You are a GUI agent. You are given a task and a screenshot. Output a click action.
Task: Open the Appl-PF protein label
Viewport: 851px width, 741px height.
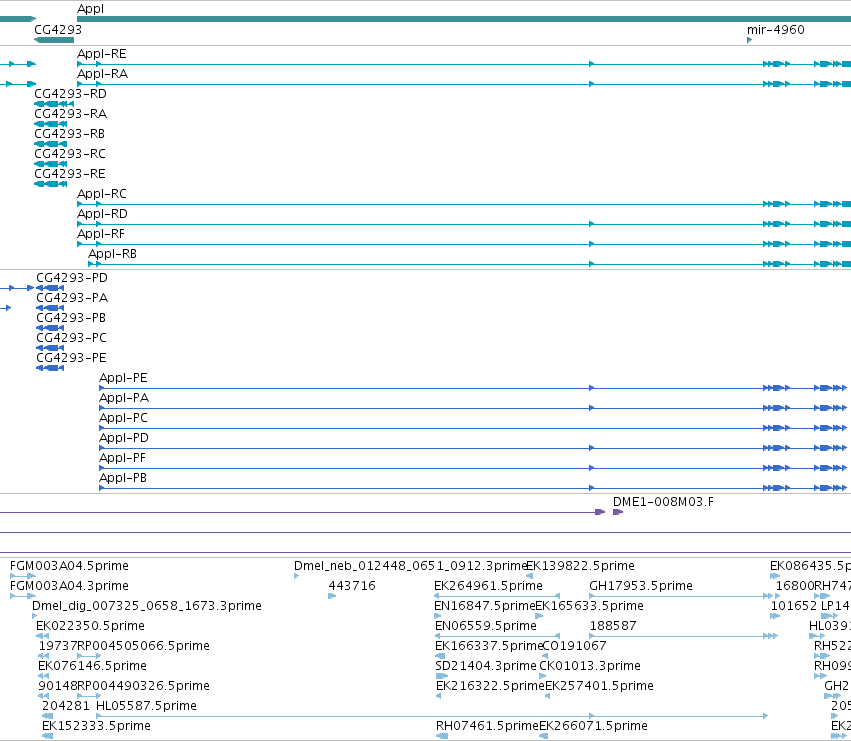point(123,458)
